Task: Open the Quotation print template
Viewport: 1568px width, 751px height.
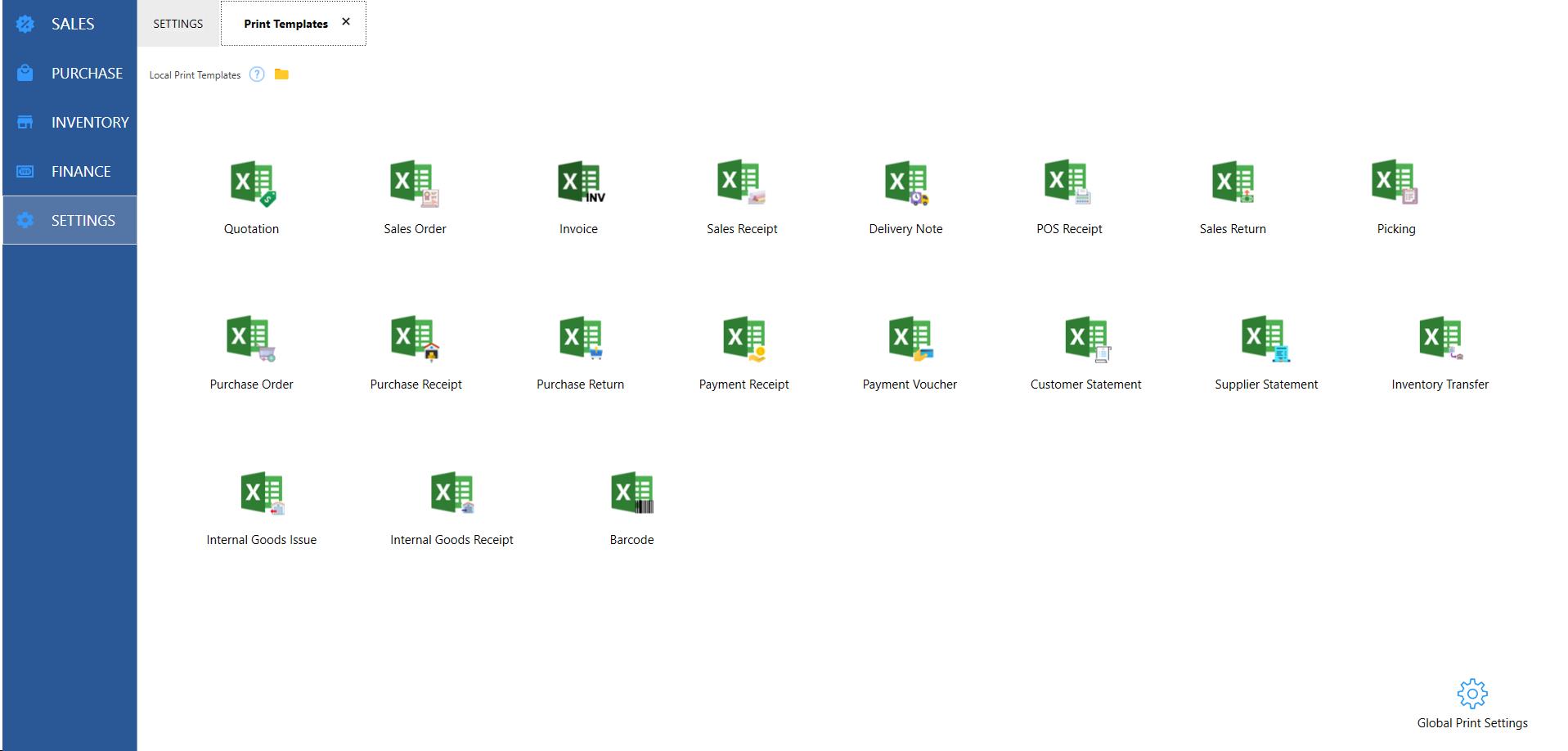Action: pyautogui.click(x=252, y=183)
